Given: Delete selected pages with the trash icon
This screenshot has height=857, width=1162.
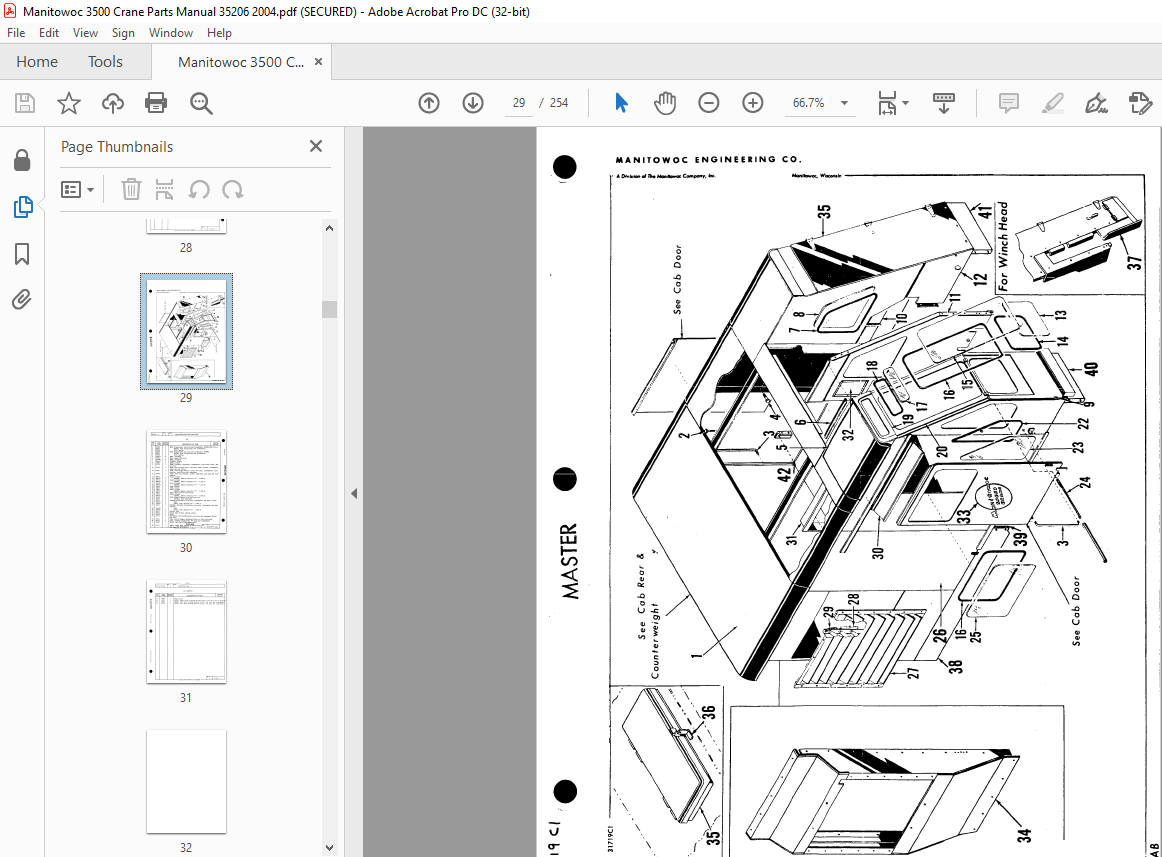Looking at the screenshot, I should coord(131,190).
